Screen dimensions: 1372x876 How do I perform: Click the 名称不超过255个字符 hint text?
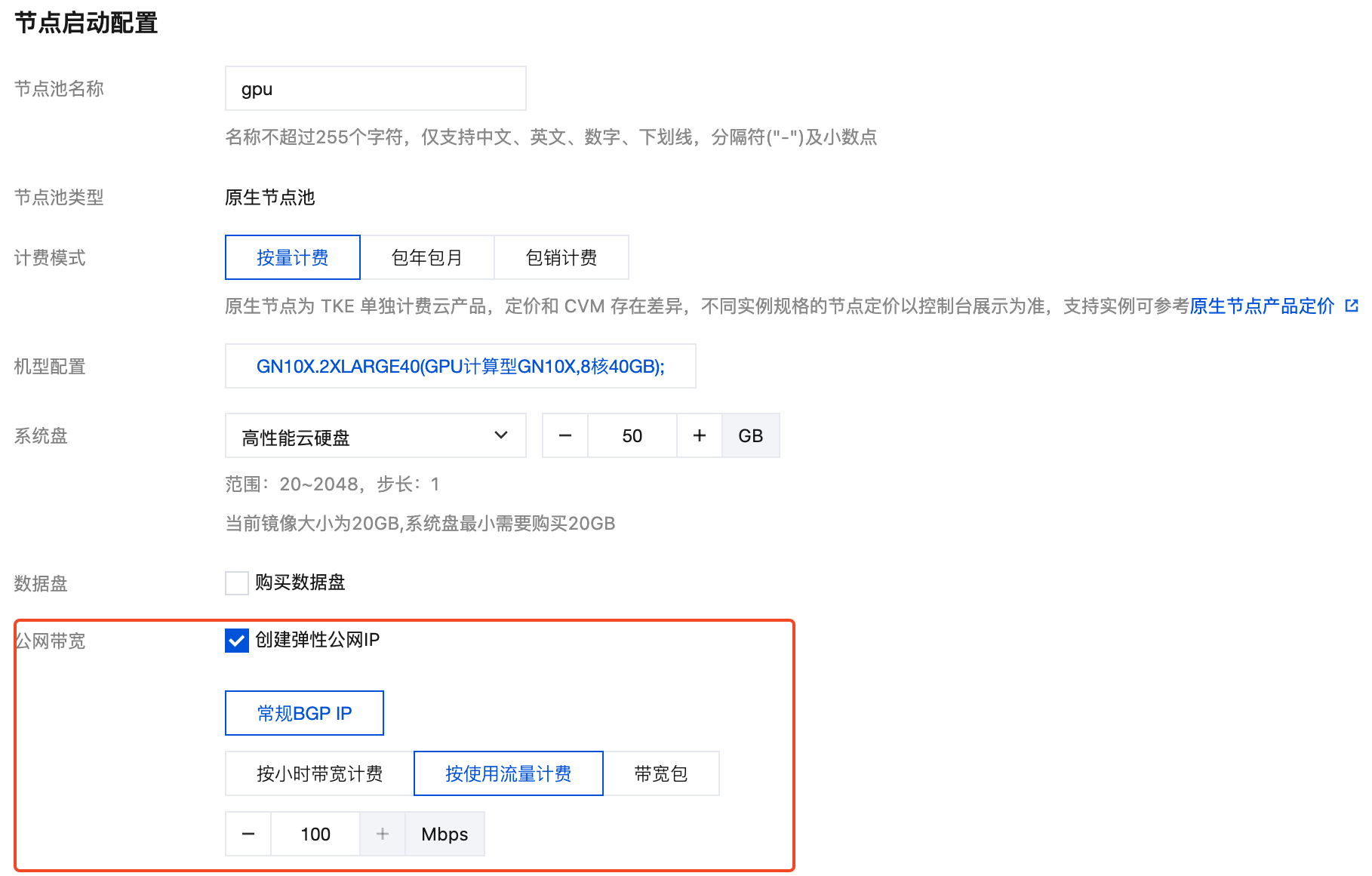click(x=551, y=137)
